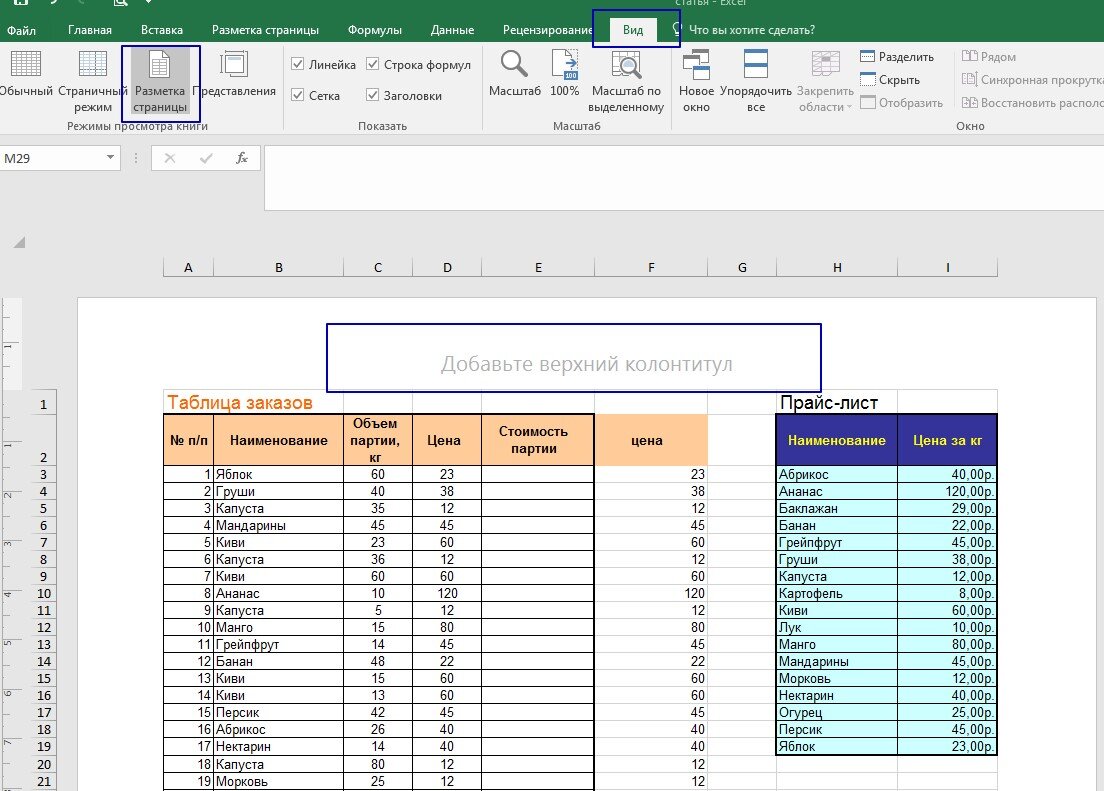
Task: Click the 'Мандарины' cell in orders table
Action: click(x=279, y=525)
